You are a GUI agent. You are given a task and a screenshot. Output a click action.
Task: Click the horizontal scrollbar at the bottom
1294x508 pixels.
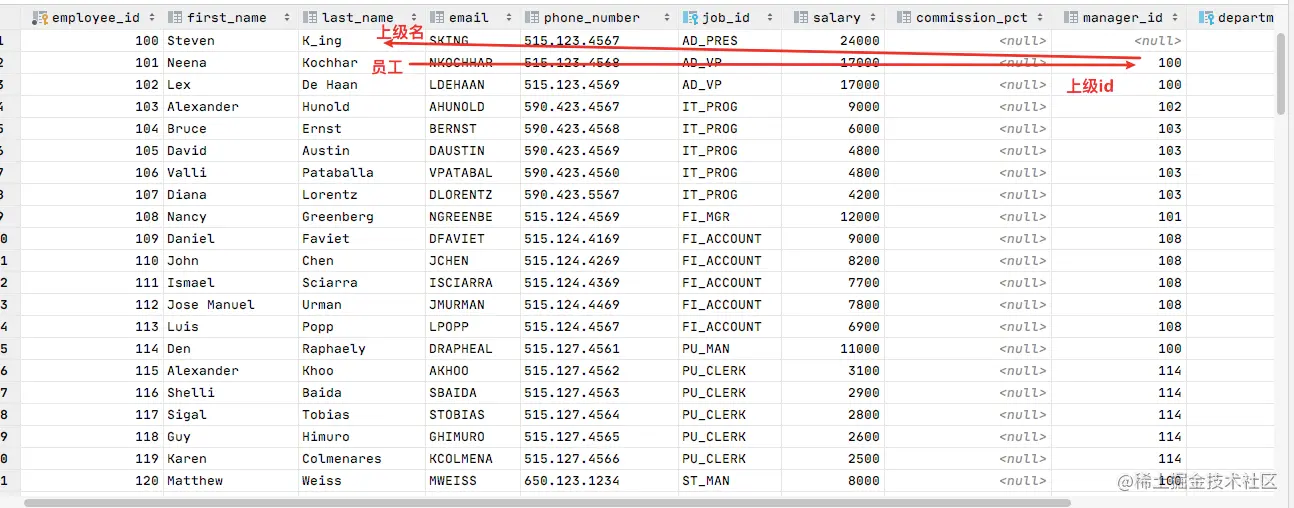[x=547, y=502]
